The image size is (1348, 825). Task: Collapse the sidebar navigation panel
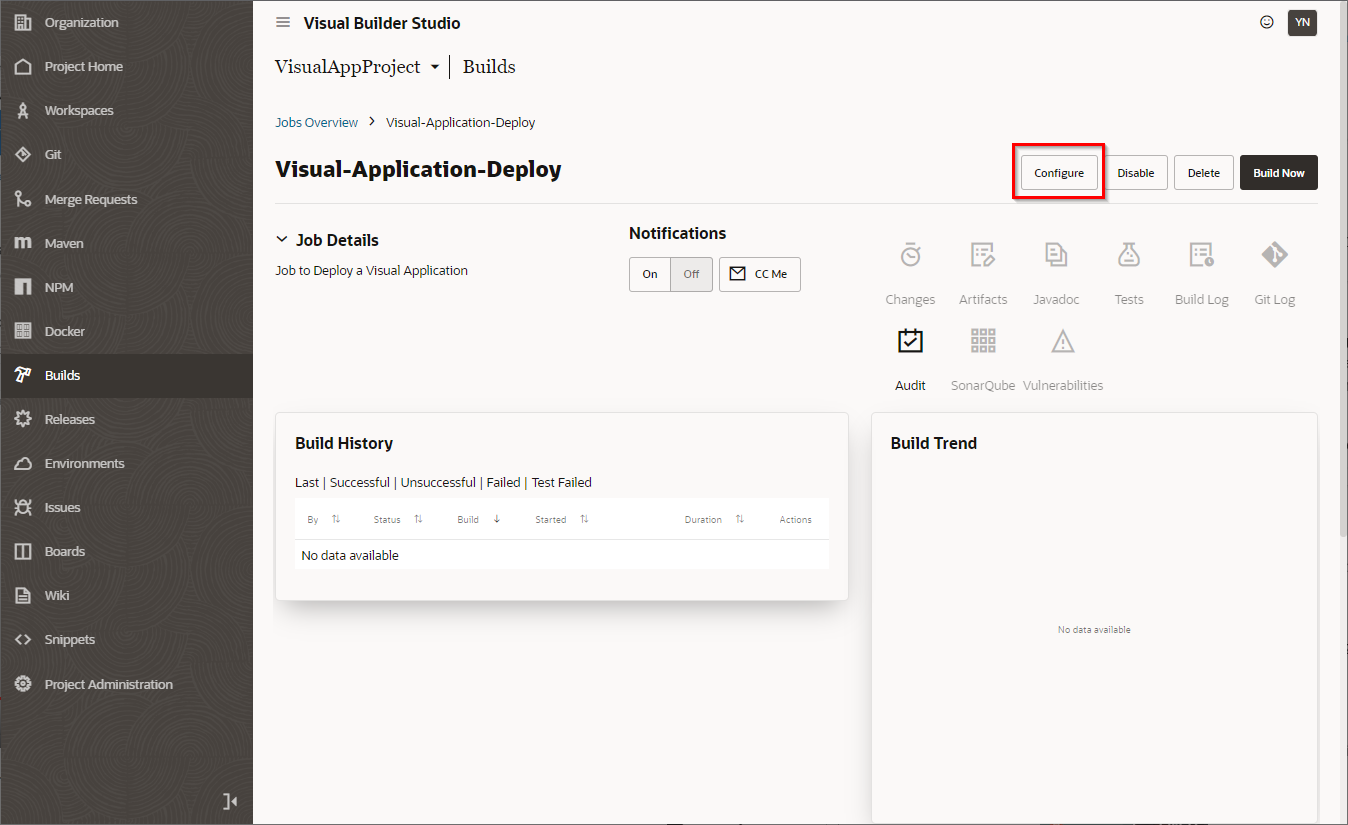pos(230,800)
